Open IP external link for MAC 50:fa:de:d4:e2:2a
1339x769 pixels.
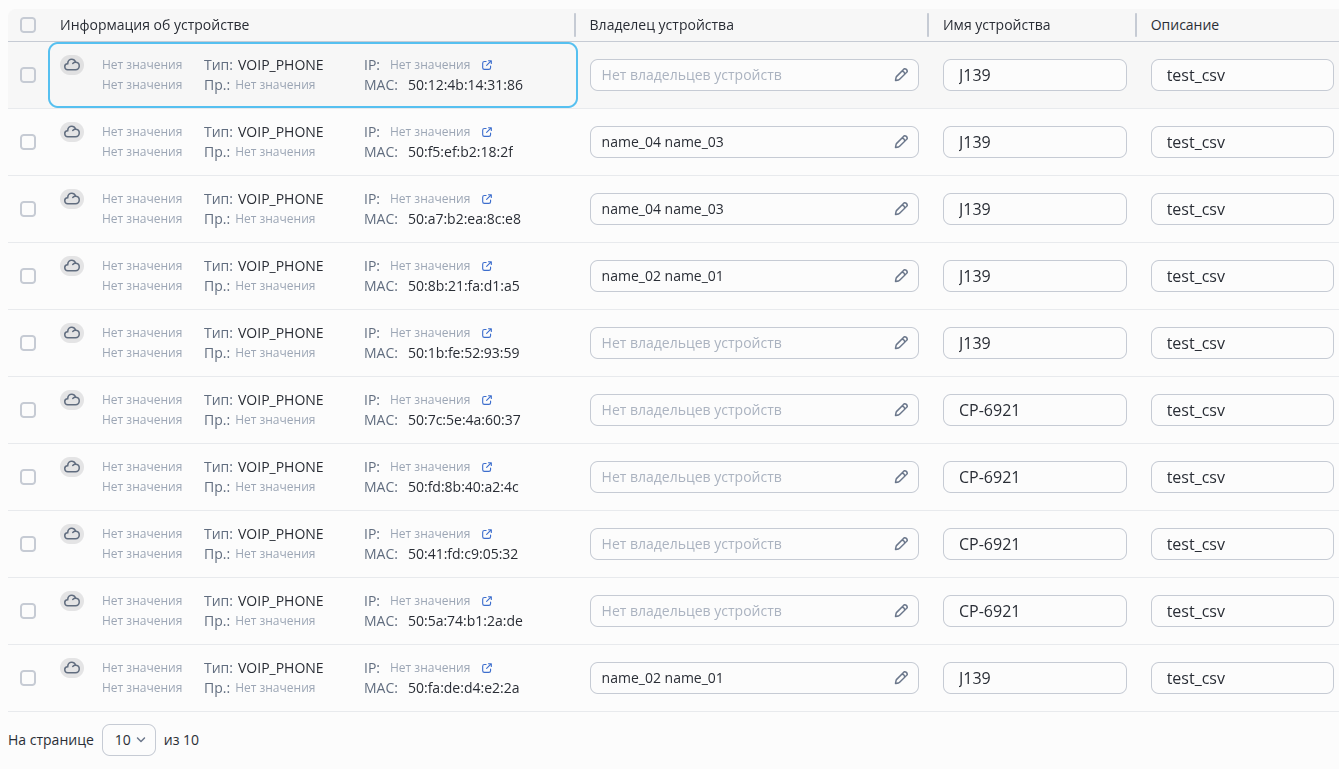click(487, 668)
